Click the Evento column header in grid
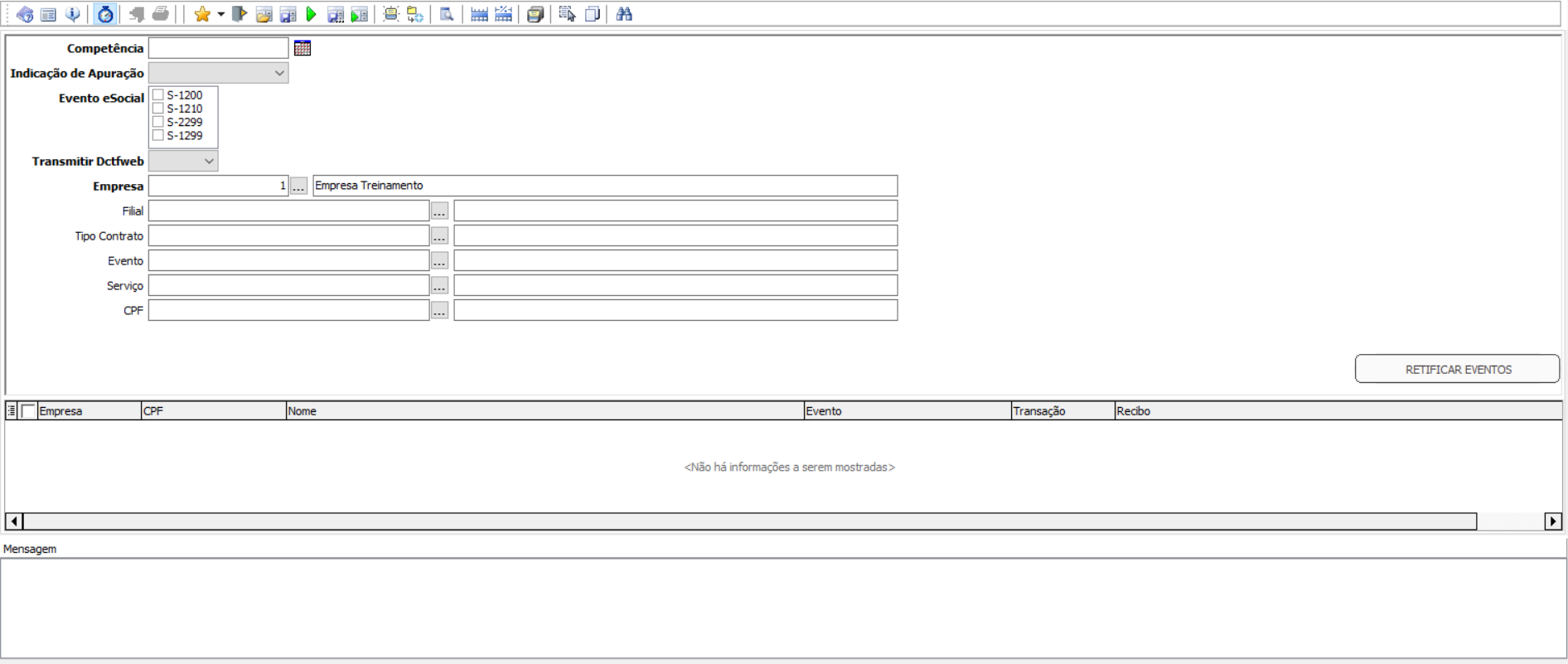This screenshot has height=664, width=1568. coord(907,411)
